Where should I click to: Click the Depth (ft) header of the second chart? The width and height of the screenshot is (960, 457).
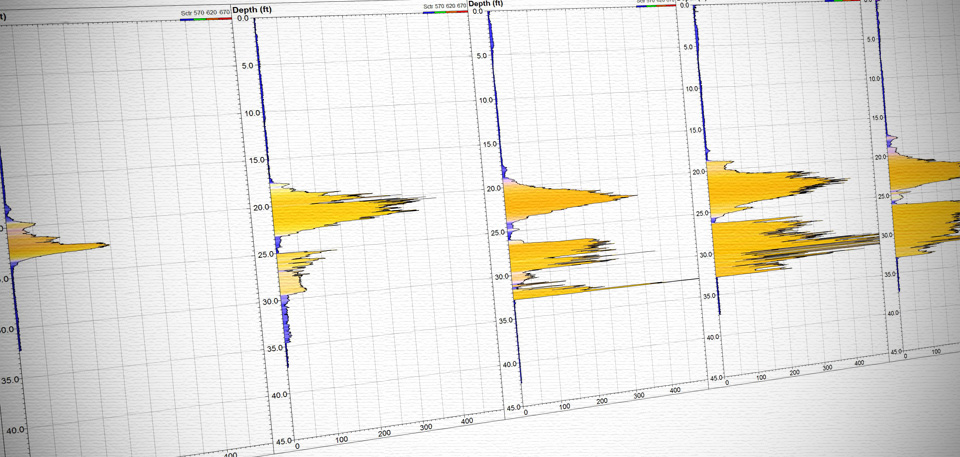point(252,9)
